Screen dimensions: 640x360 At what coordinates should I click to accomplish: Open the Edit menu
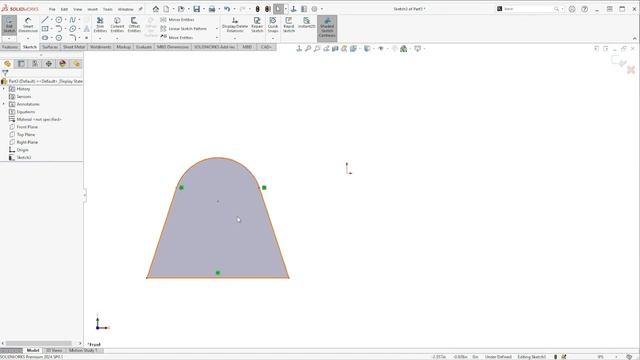pos(64,9)
